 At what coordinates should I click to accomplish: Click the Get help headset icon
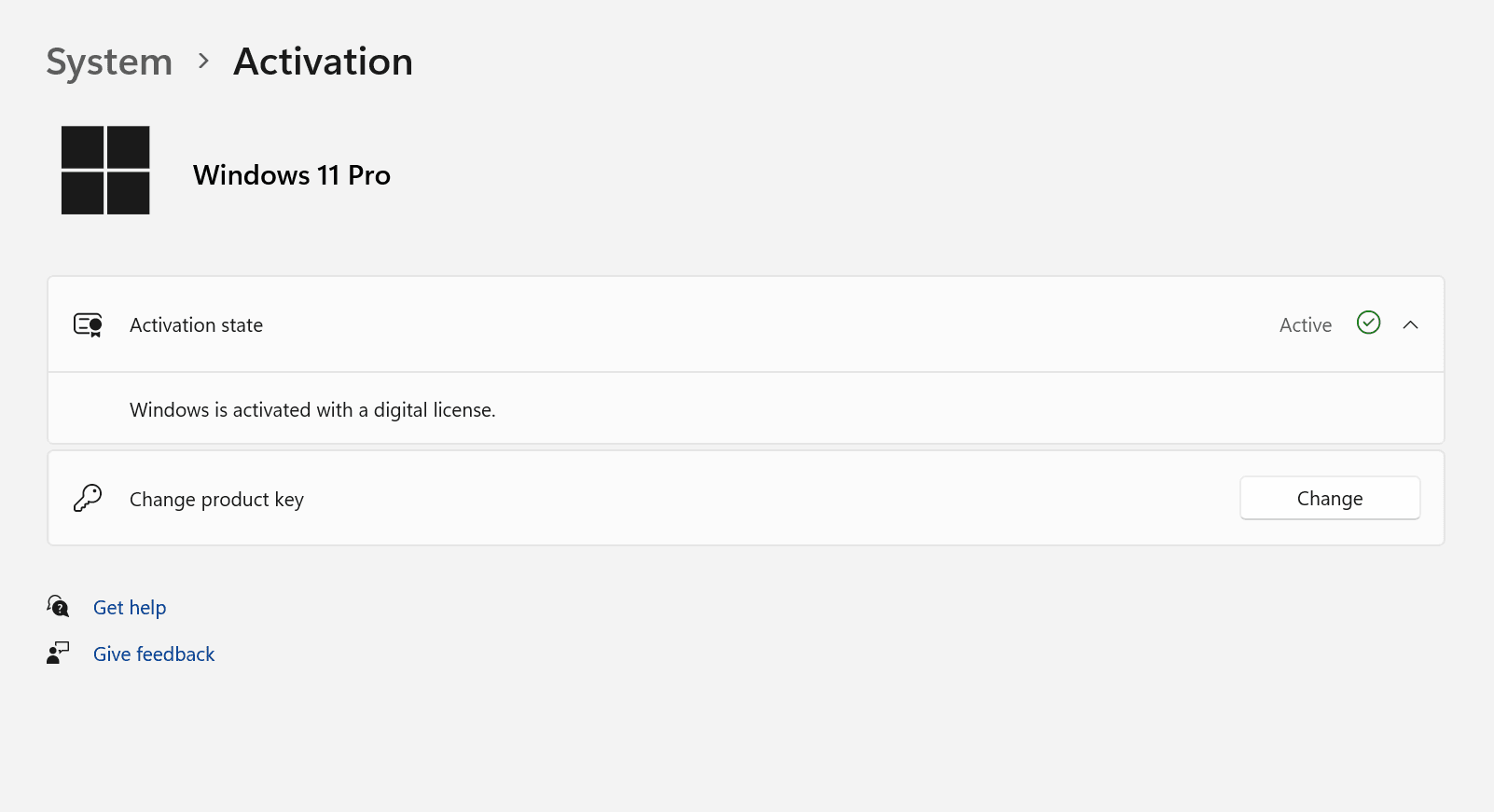pos(58,607)
